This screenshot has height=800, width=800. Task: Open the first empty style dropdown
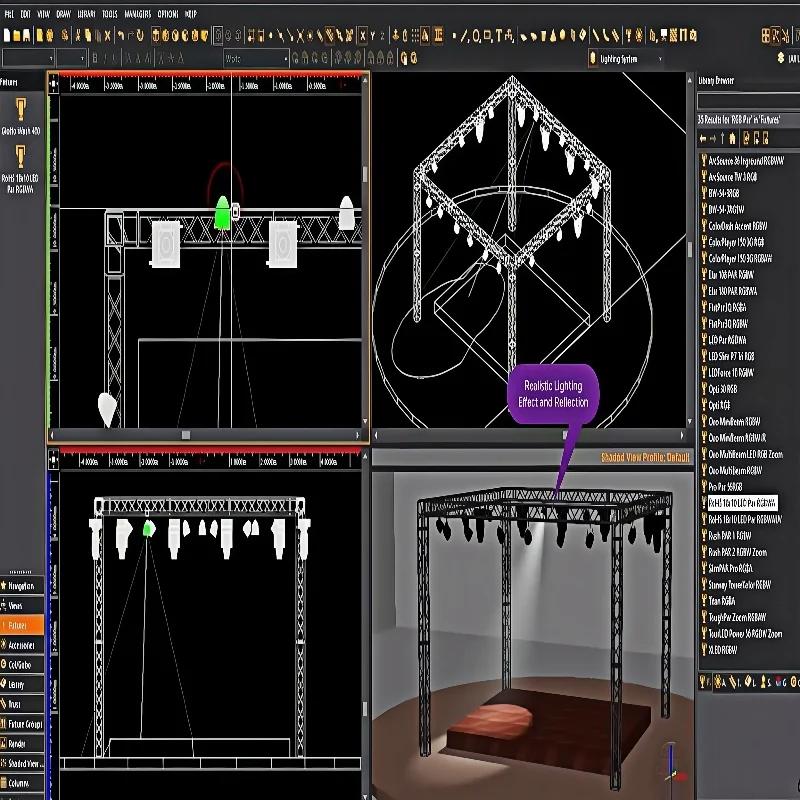pos(28,59)
